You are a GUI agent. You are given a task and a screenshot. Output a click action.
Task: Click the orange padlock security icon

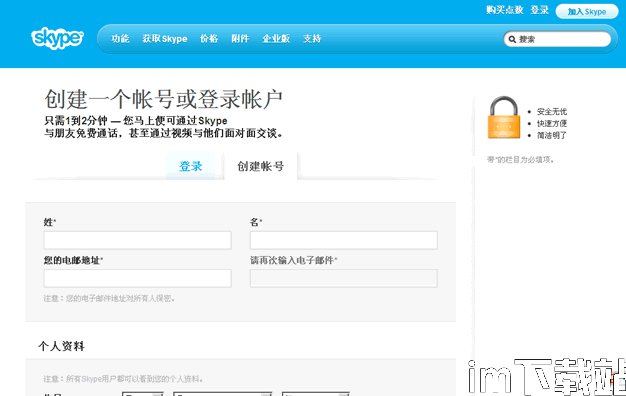tap(504, 117)
